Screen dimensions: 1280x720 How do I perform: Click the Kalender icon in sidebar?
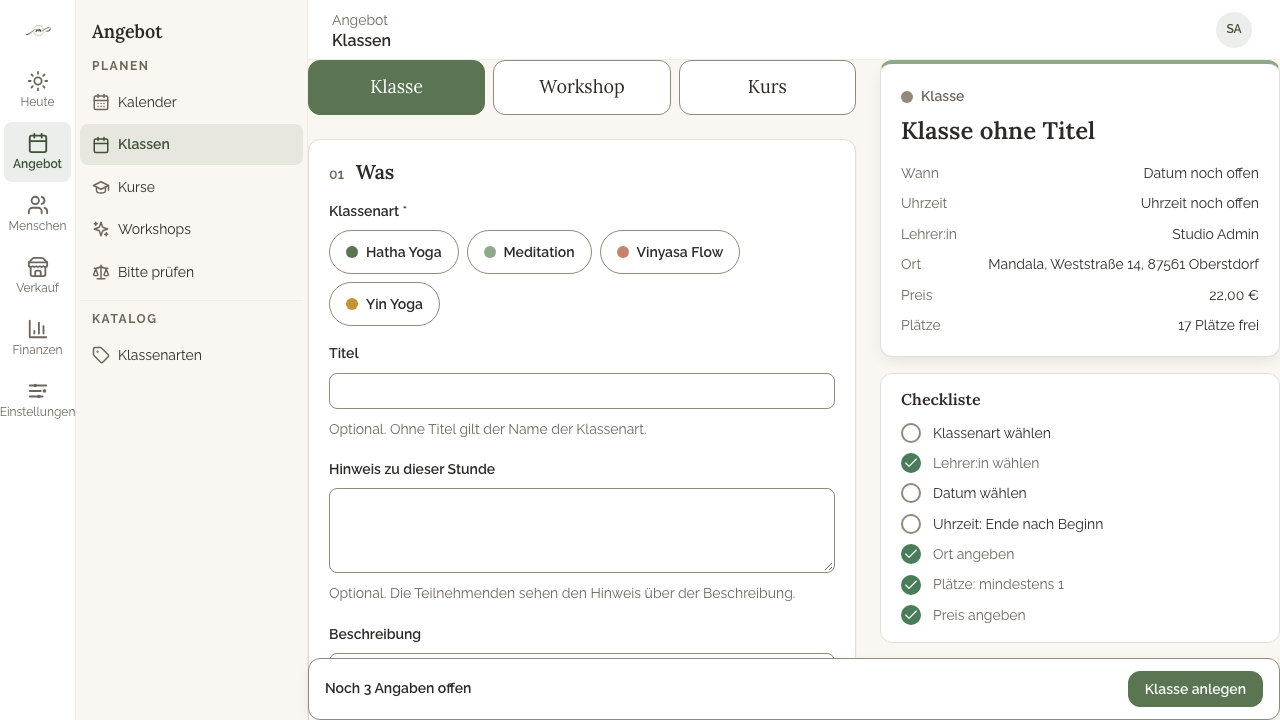(x=101, y=102)
